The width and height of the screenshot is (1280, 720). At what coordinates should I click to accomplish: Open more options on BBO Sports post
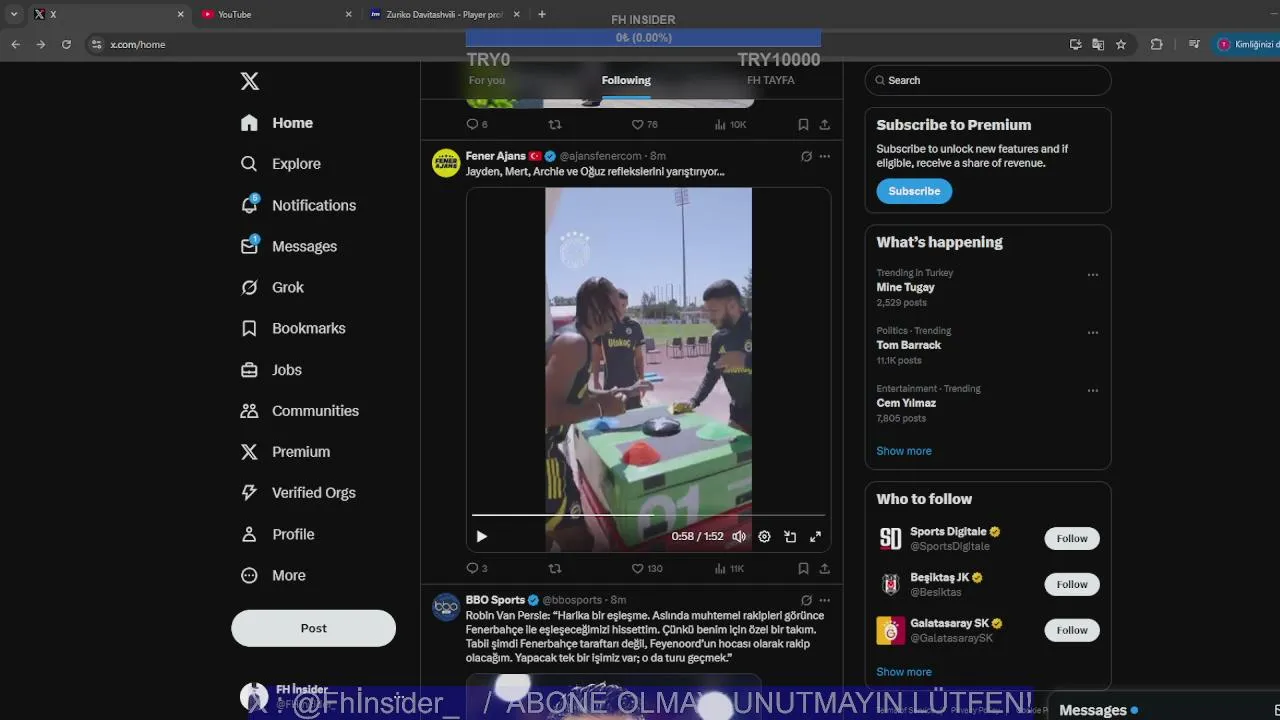coord(824,600)
